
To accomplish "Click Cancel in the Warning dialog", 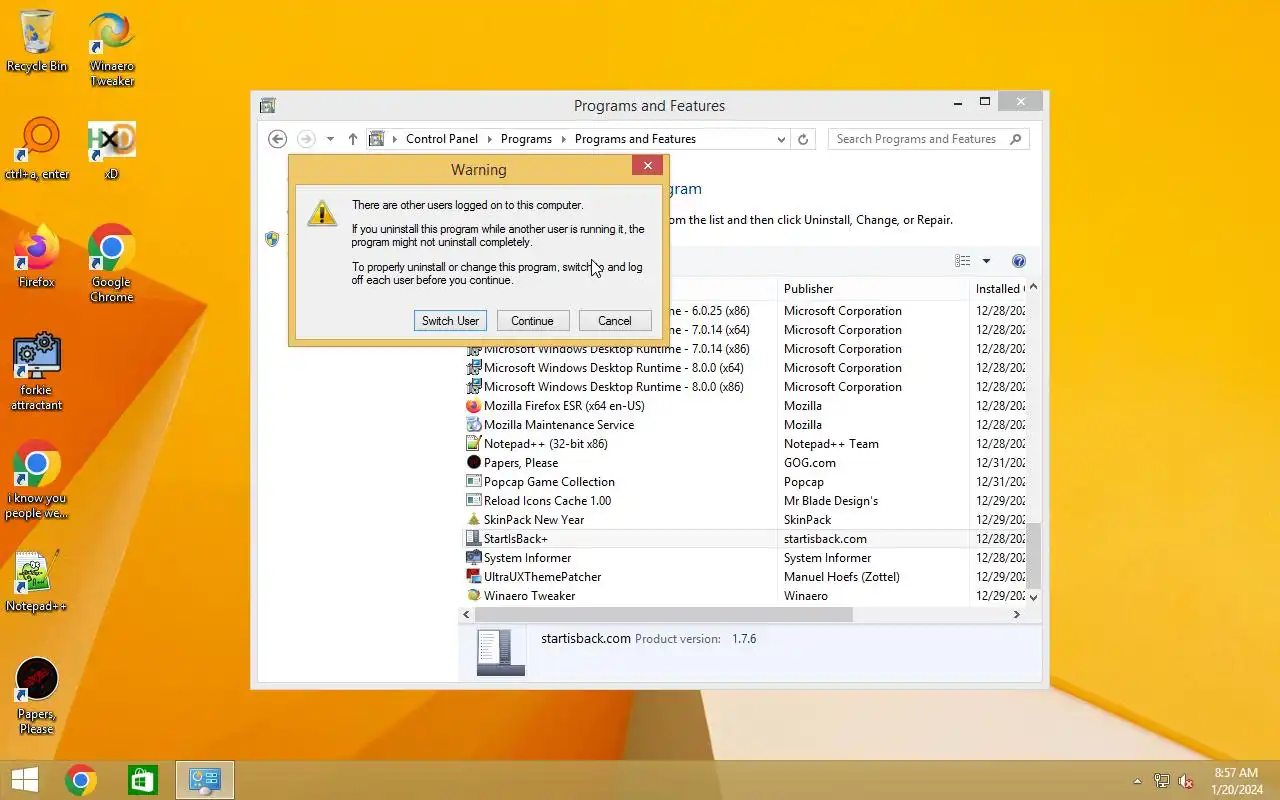I will click(615, 321).
